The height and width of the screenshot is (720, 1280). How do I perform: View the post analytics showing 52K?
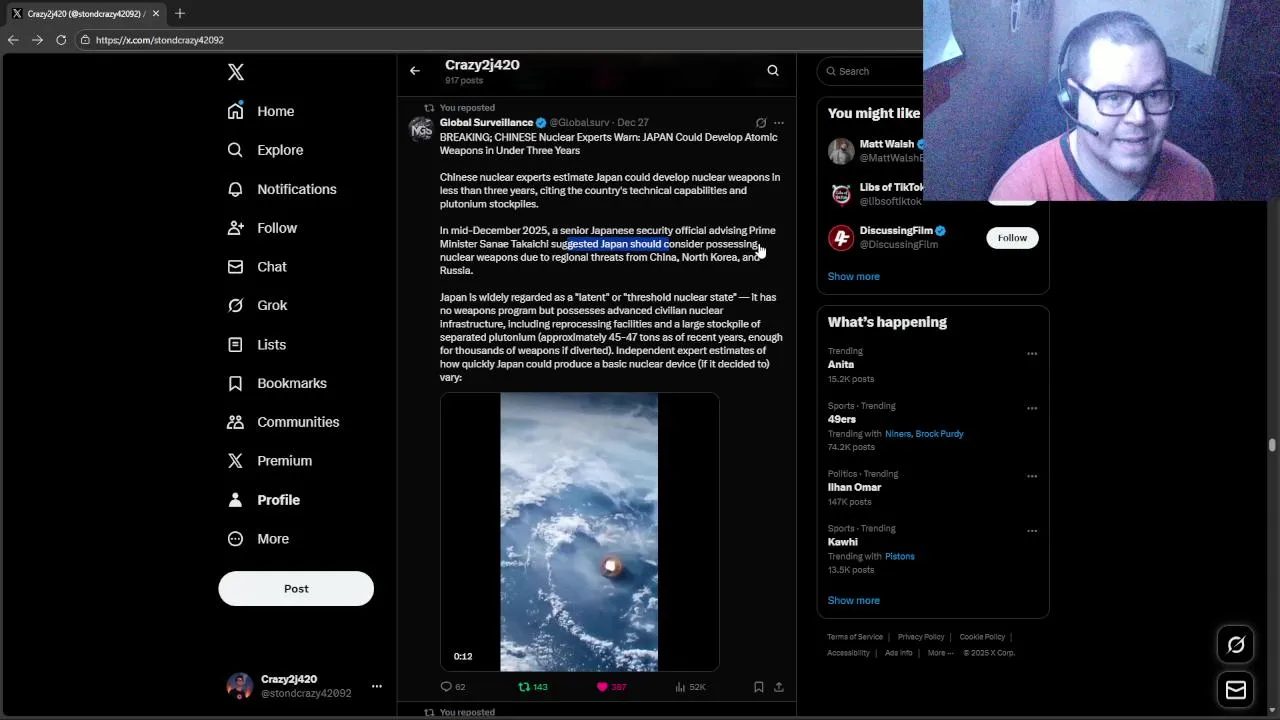click(x=690, y=687)
